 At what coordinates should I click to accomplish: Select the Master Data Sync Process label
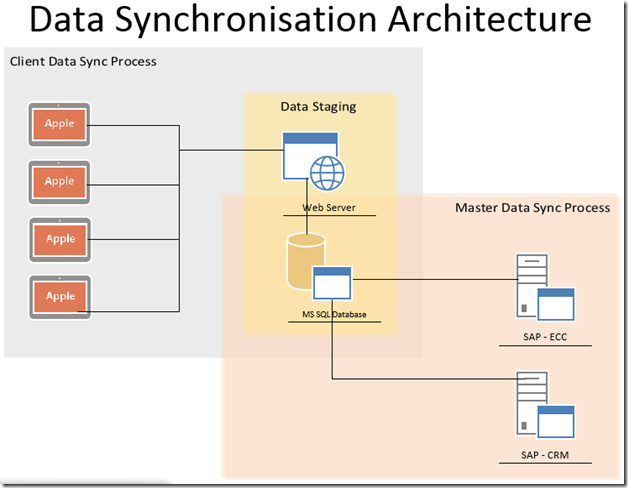[x=531, y=208]
